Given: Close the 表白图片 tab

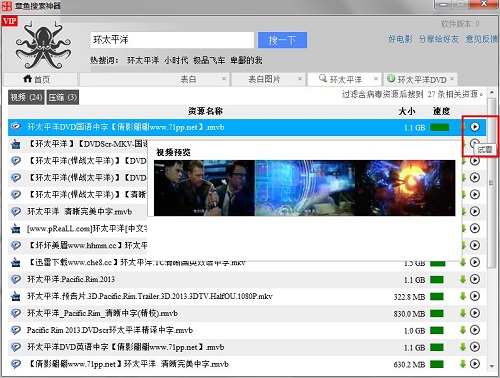Looking at the screenshot, I should coord(300,79).
